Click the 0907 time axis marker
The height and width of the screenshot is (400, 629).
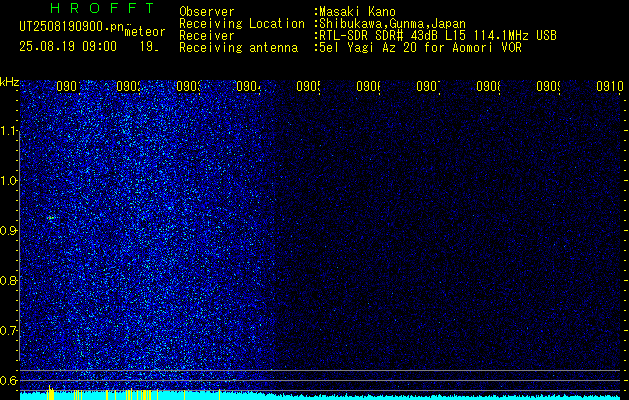[x=428, y=86]
